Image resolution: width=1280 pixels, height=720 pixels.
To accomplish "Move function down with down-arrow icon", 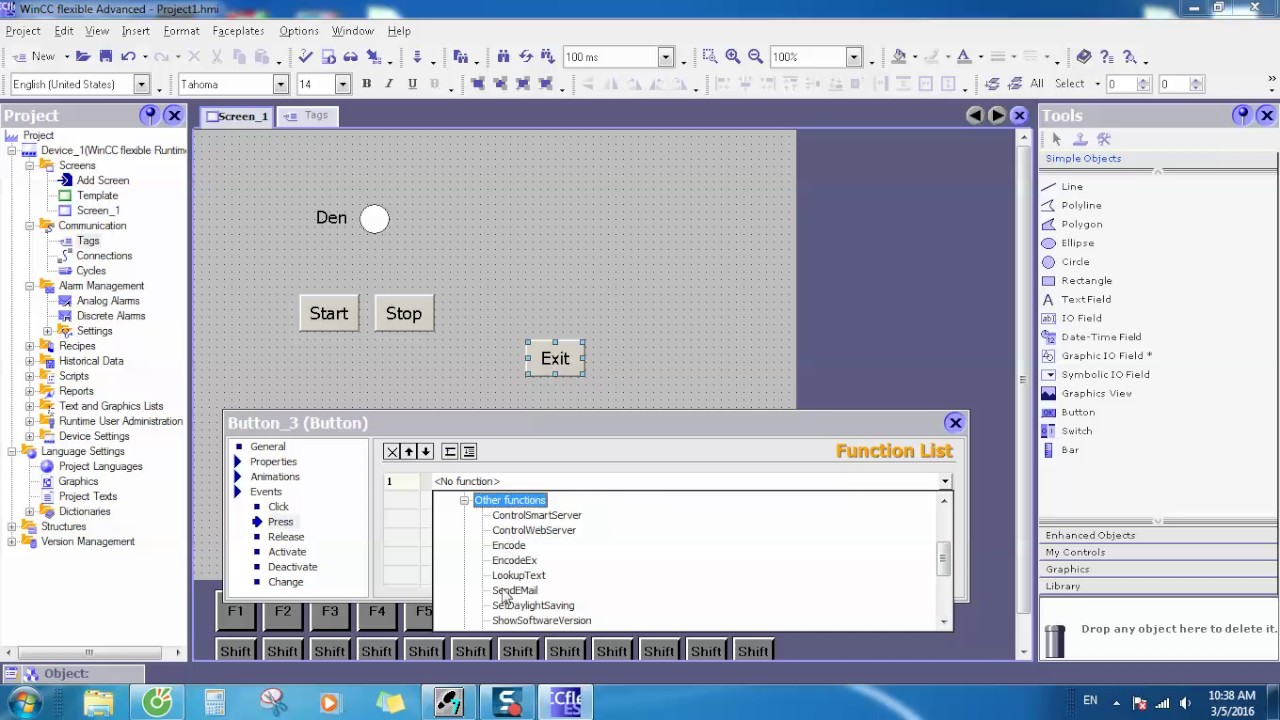I will [426, 452].
